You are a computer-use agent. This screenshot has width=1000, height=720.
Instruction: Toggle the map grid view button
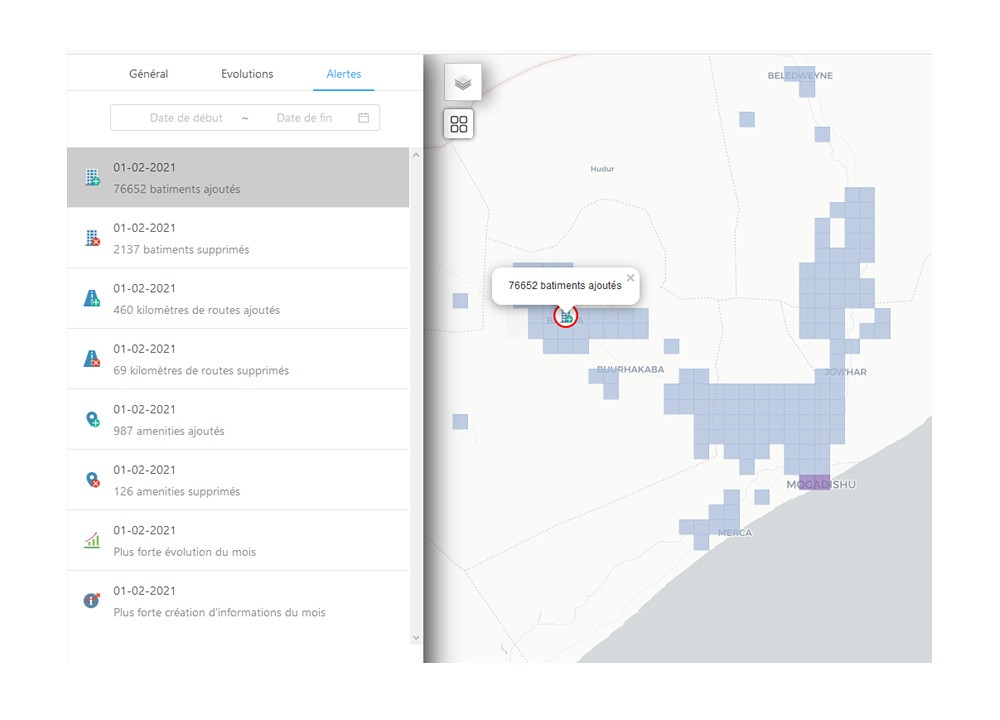click(459, 124)
